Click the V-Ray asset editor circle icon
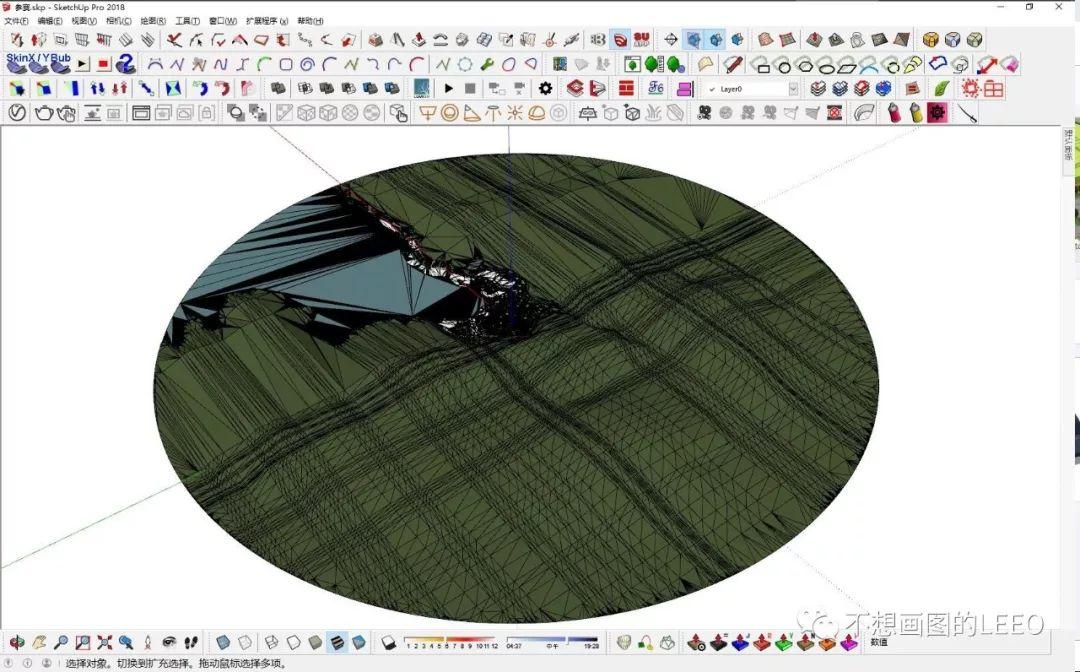The height and width of the screenshot is (672, 1080). pyautogui.click(x=17, y=113)
